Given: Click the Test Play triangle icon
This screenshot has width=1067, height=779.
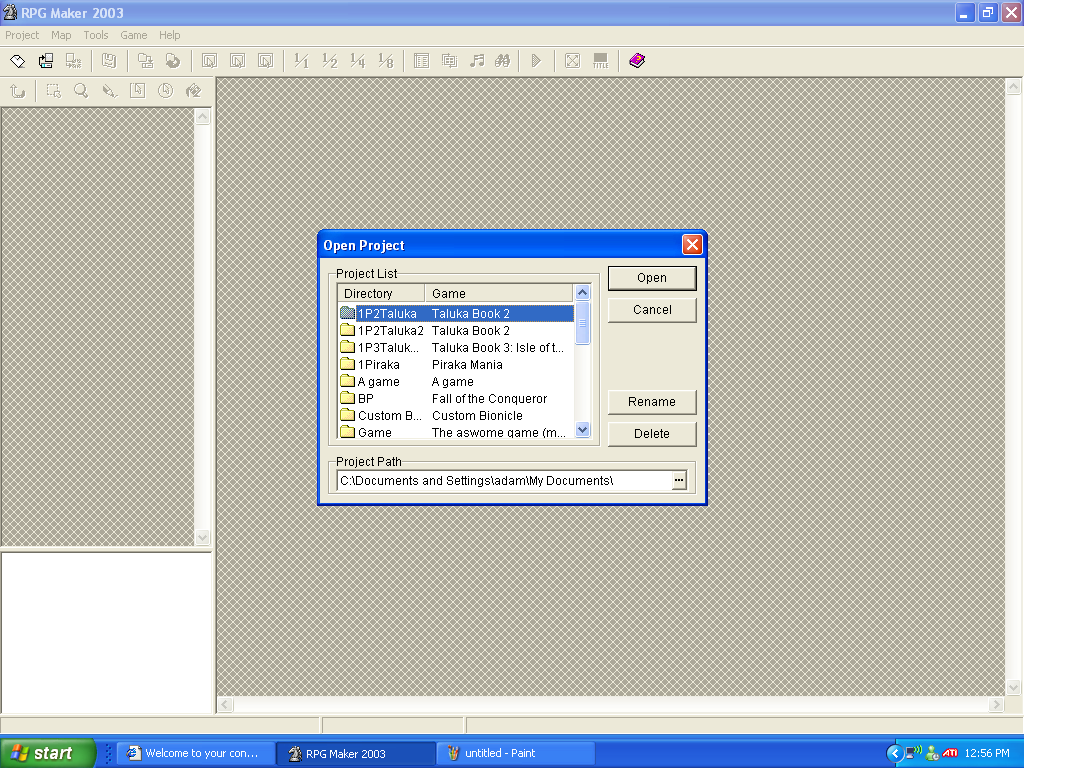Looking at the screenshot, I should click(x=536, y=61).
